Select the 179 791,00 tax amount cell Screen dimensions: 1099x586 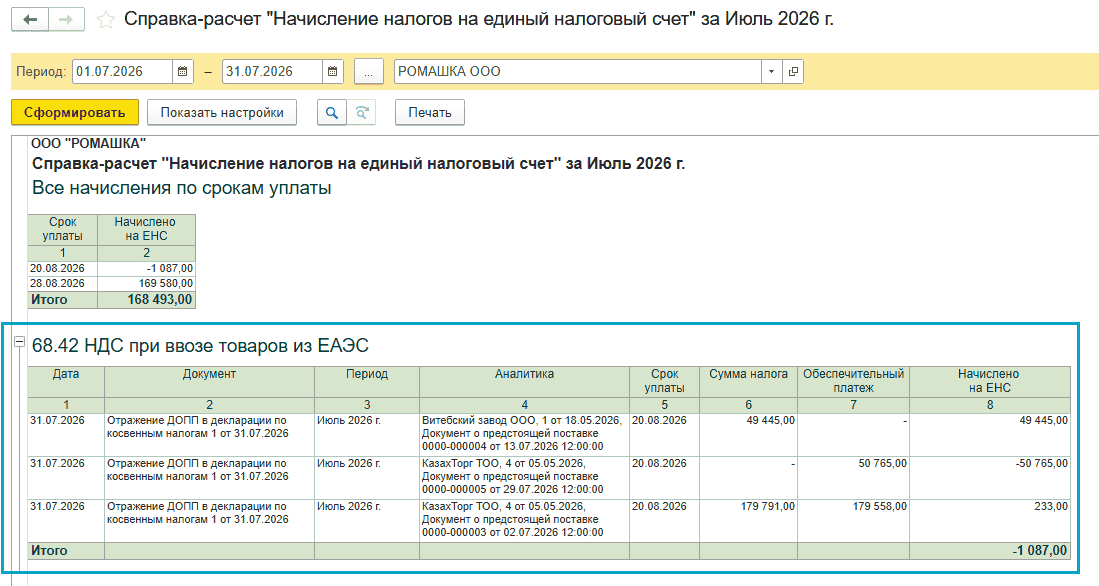point(749,521)
